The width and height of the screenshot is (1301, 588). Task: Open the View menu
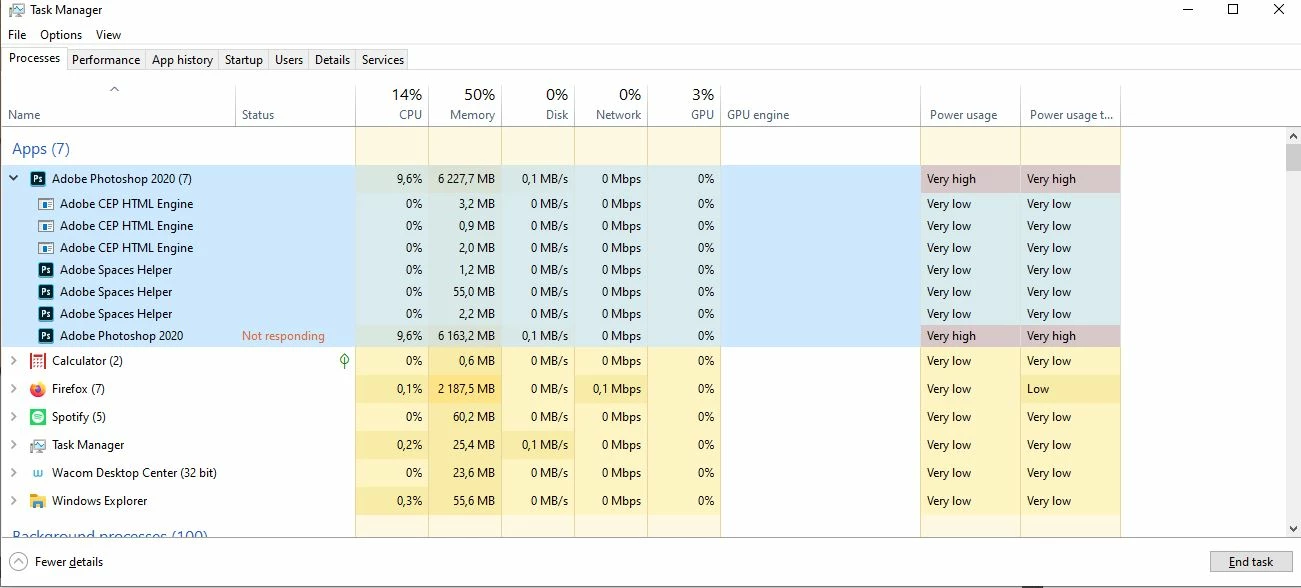[x=108, y=35]
